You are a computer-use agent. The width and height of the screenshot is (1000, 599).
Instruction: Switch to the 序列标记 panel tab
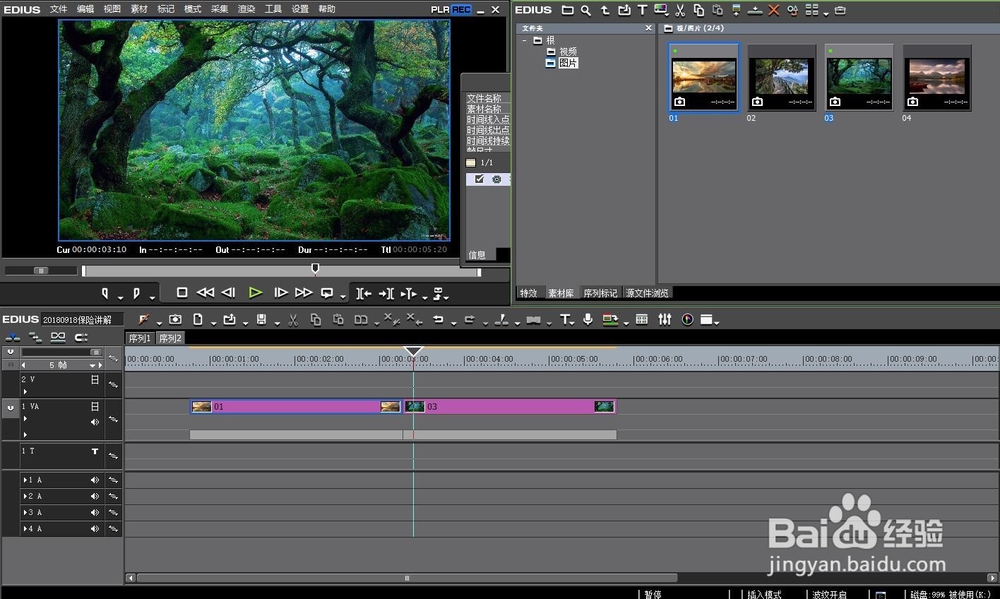(x=600, y=293)
